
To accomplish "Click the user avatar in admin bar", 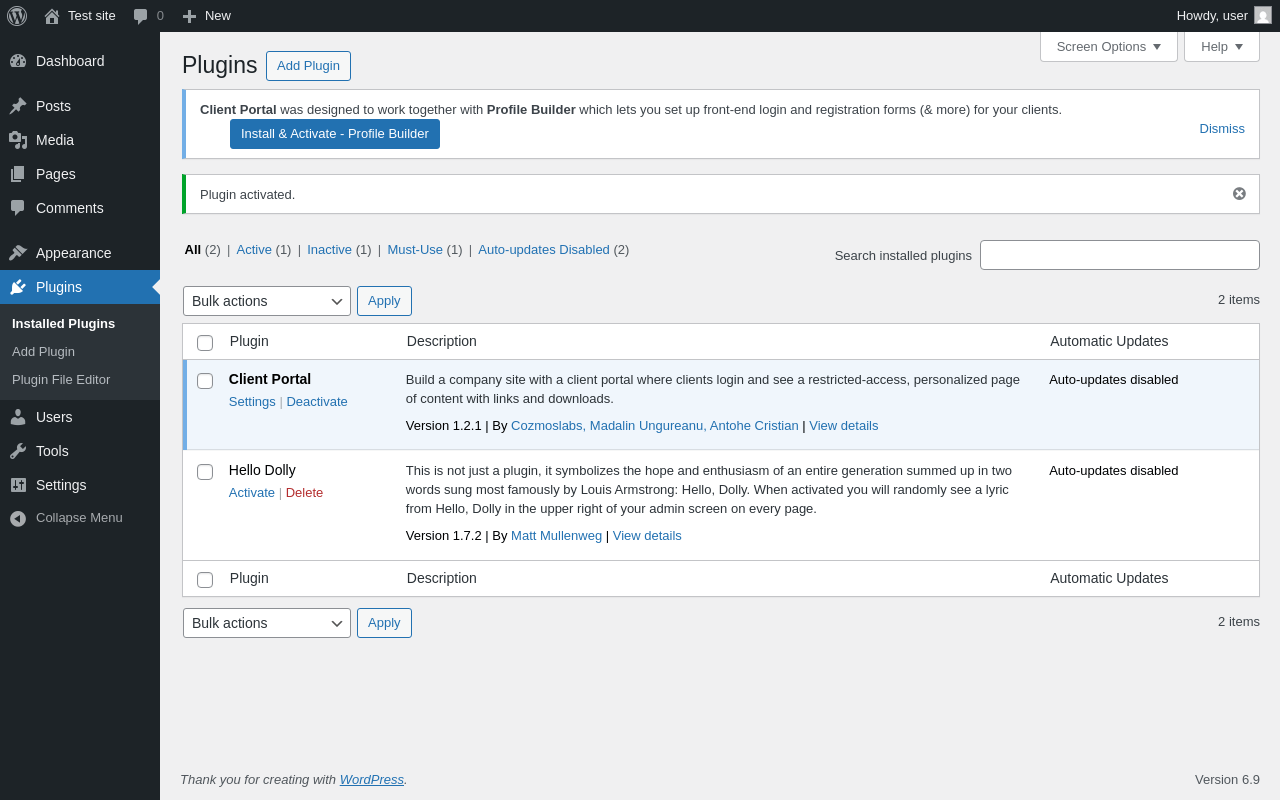I will pos(1263,15).
